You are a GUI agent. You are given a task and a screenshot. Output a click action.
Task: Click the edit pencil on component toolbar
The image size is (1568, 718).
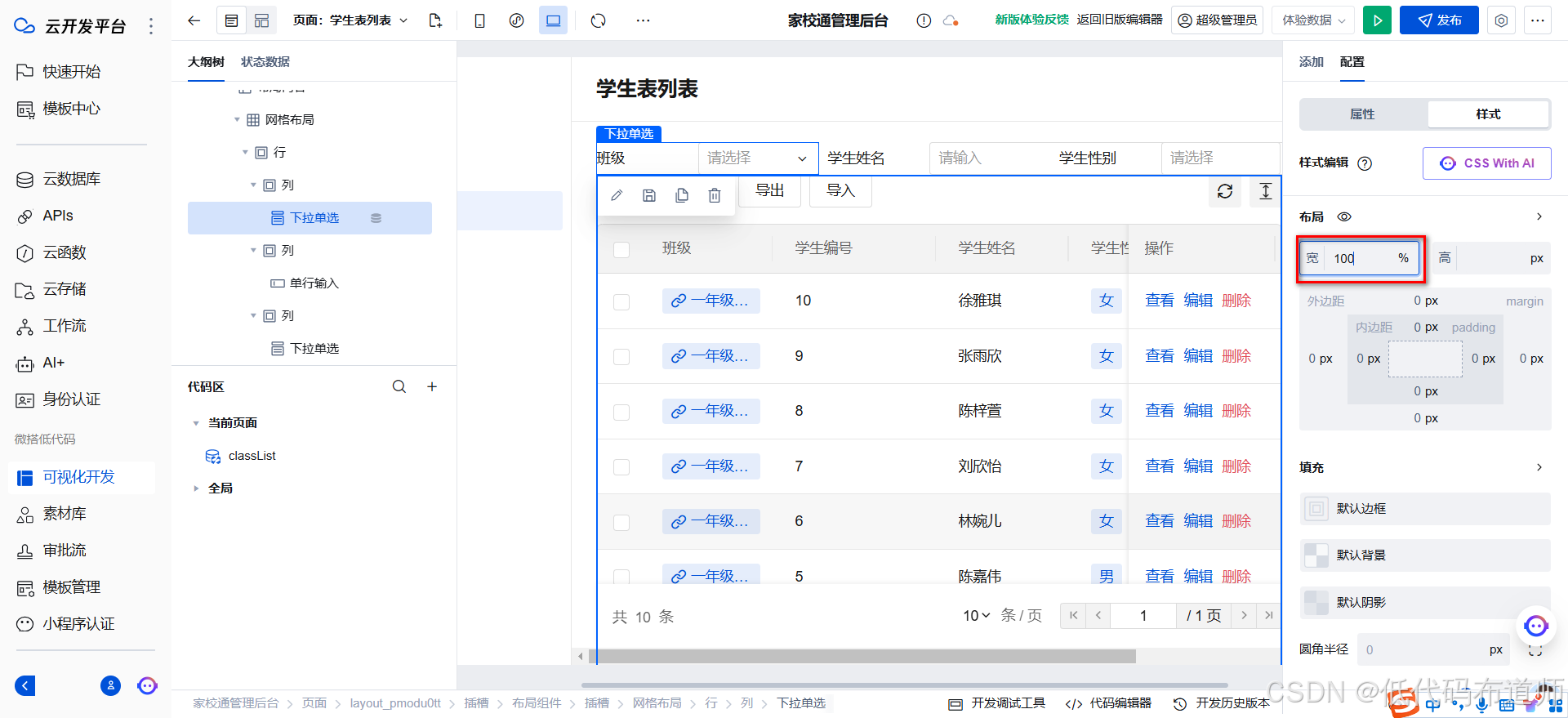click(x=617, y=195)
